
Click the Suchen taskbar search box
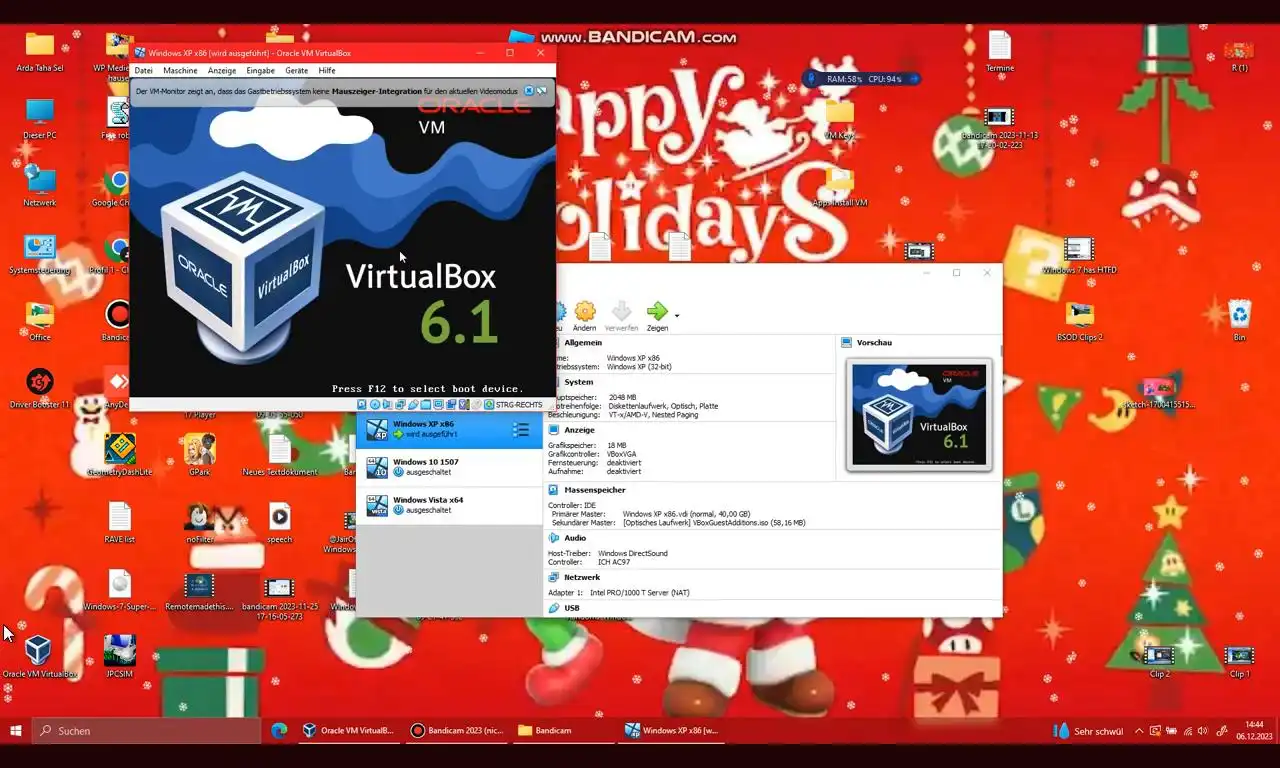click(x=147, y=731)
